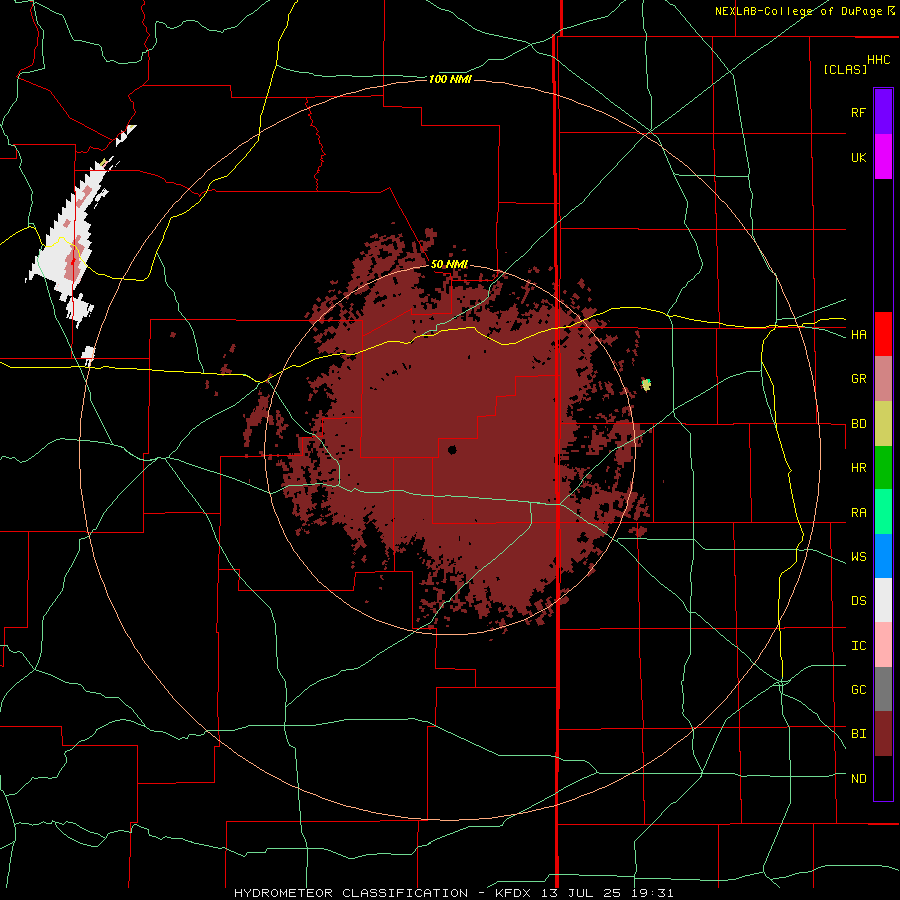Click the "GR" legend label

(859, 379)
